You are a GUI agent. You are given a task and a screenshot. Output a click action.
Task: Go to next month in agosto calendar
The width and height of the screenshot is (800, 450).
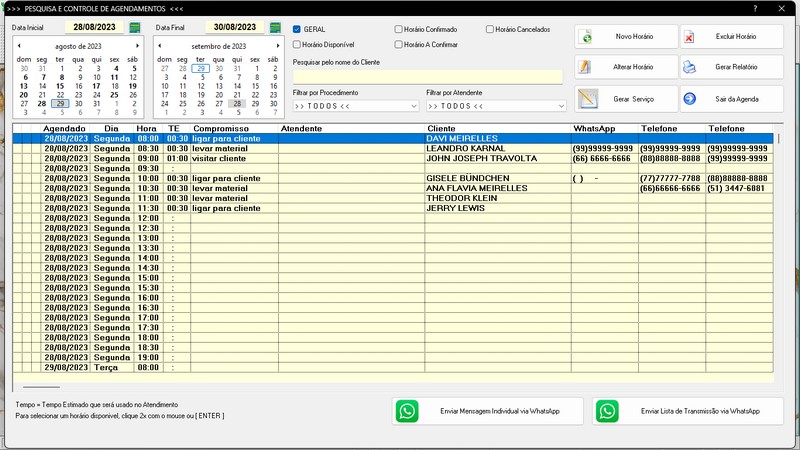137,46
